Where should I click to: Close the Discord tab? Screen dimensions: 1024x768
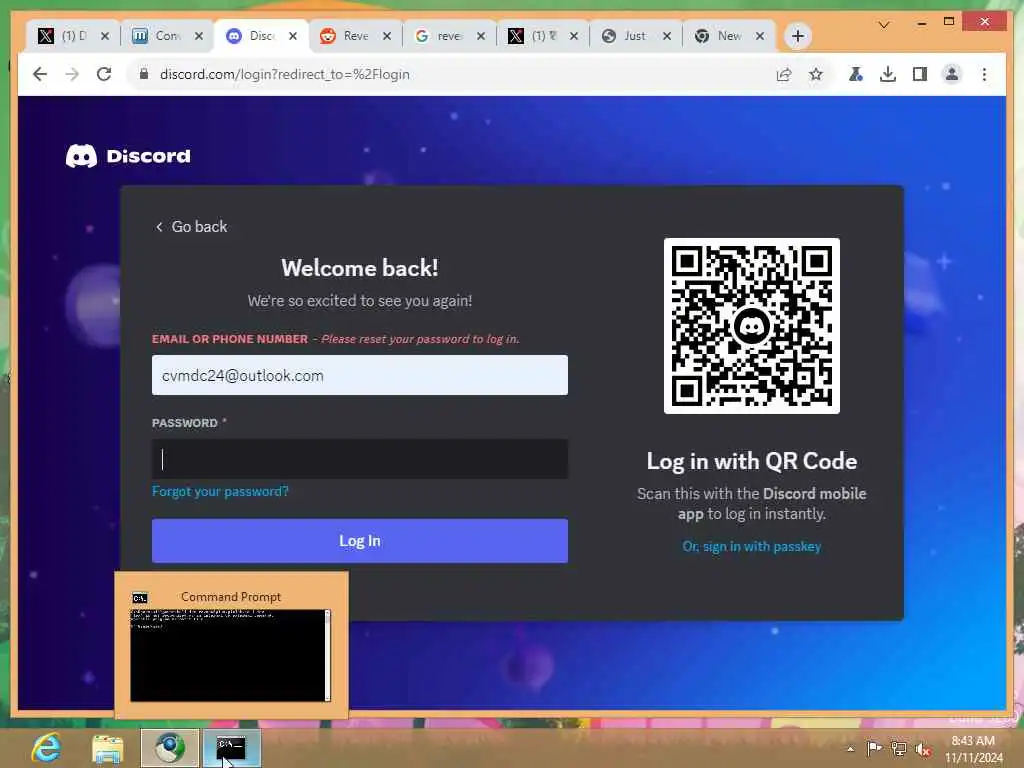tap(293, 36)
